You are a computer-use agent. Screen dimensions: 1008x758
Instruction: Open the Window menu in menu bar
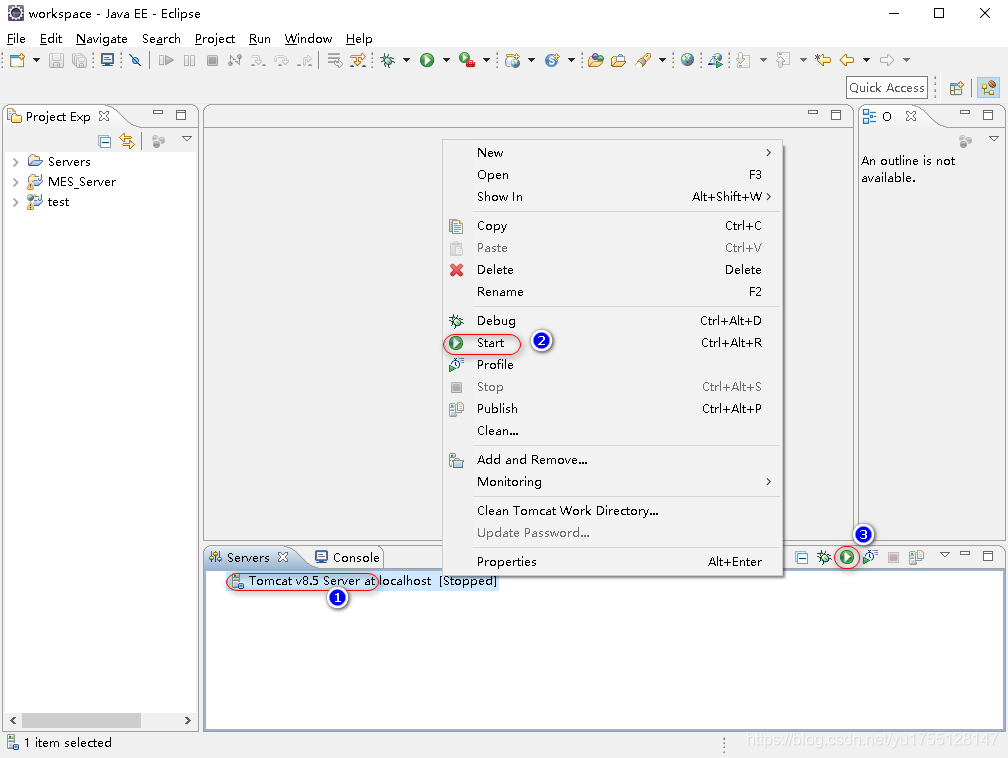pos(308,39)
